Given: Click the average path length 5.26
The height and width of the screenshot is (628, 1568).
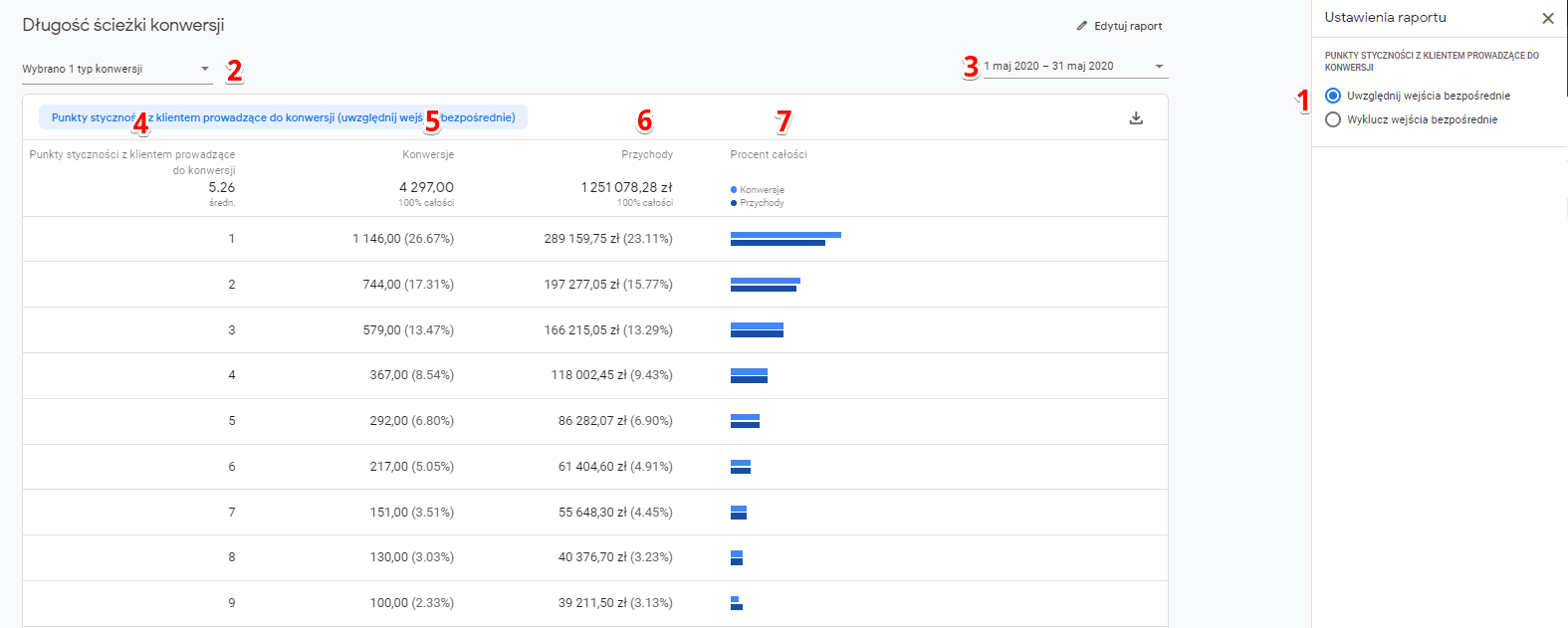Looking at the screenshot, I should coord(222,187).
